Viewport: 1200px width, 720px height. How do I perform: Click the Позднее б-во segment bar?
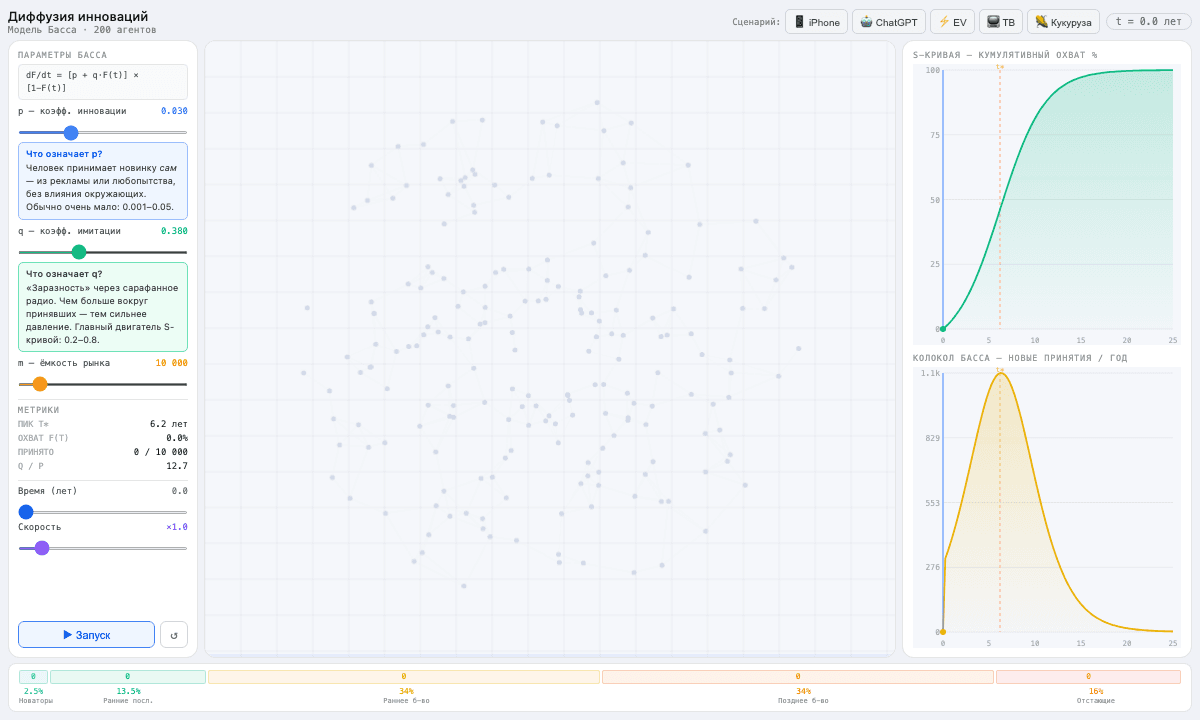[798, 677]
